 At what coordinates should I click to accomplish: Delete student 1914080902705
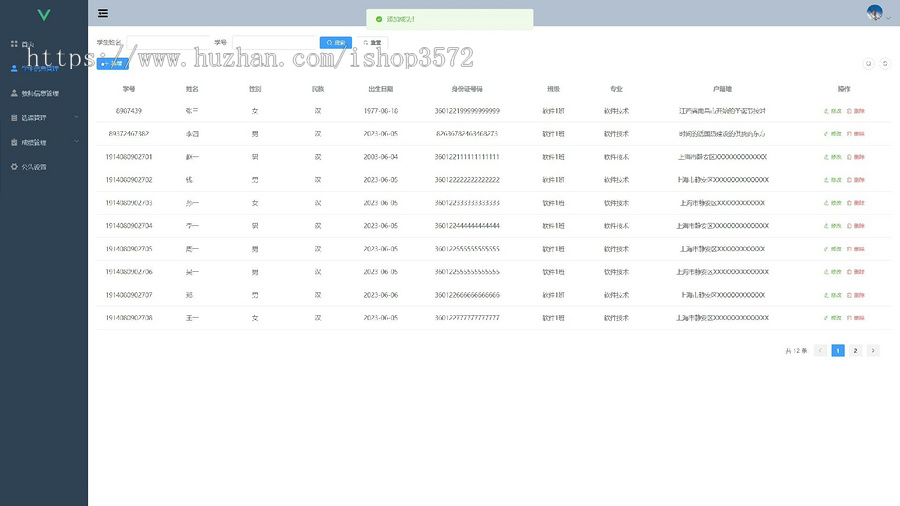coord(856,249)
